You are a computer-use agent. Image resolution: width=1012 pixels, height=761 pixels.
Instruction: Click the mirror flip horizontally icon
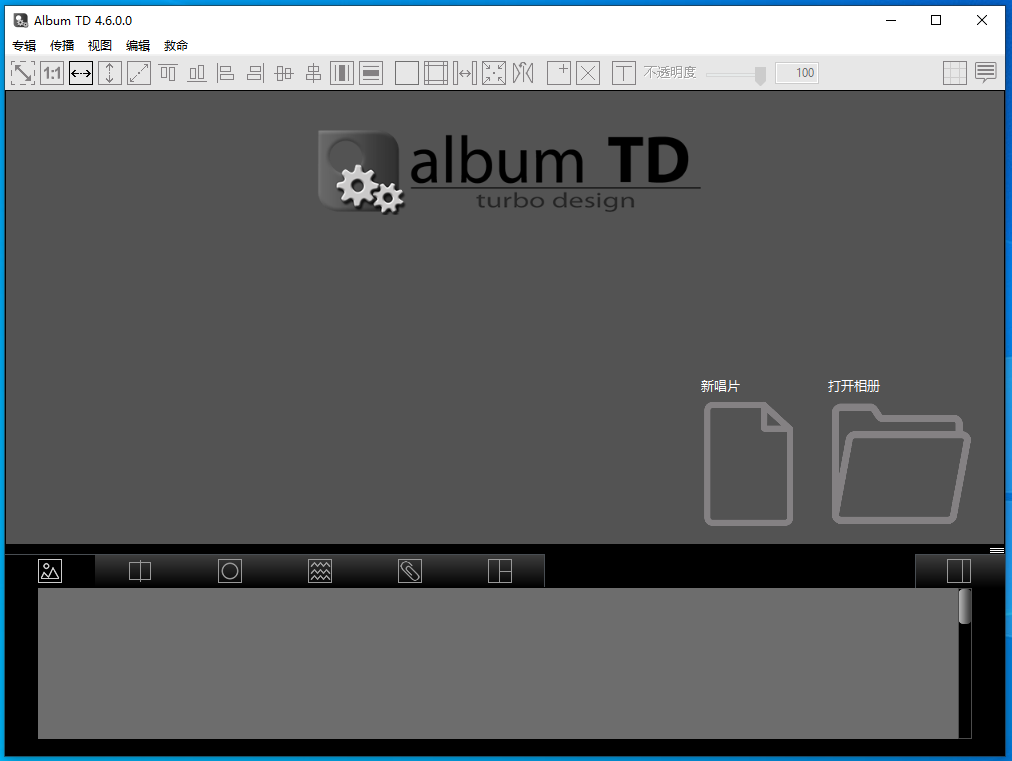click(x=523, y=73)
